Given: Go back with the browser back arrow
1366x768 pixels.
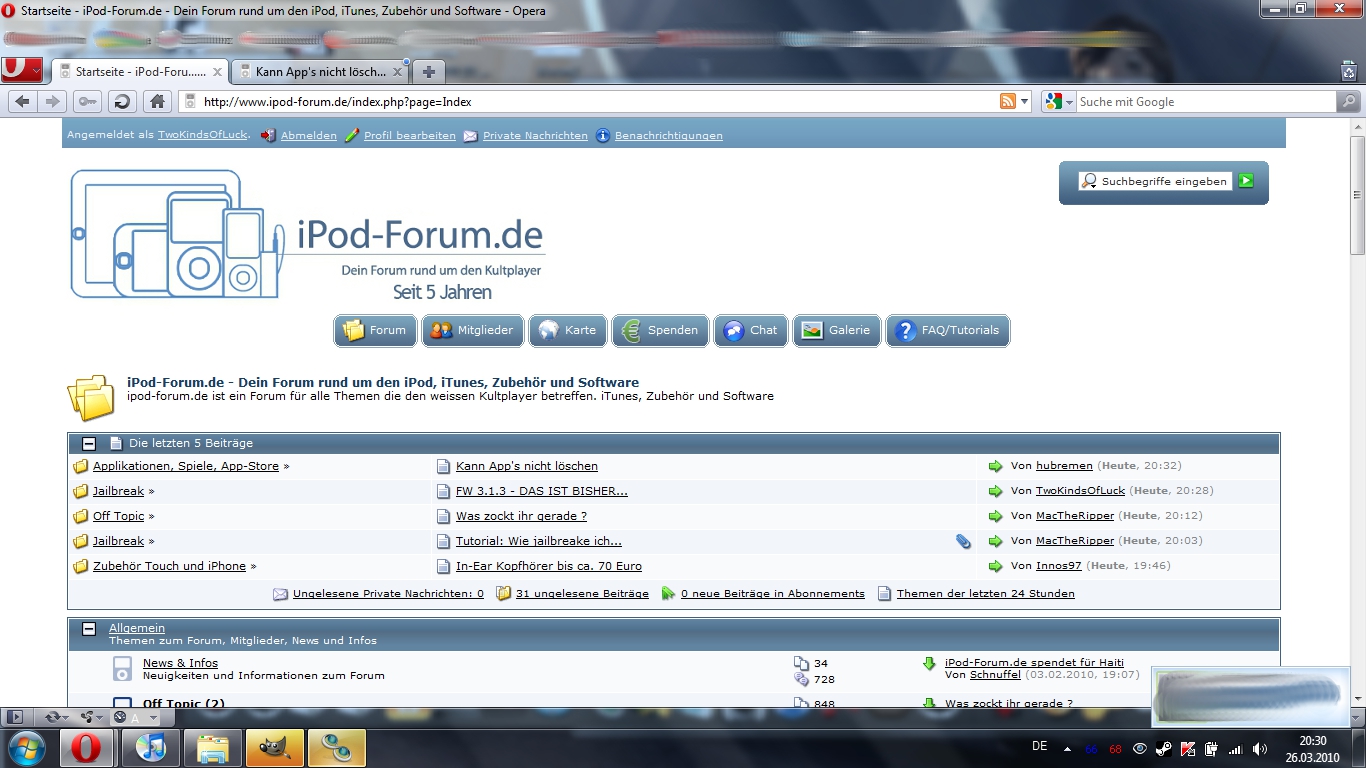Looking at the screenshot, I should click(23, 101).
